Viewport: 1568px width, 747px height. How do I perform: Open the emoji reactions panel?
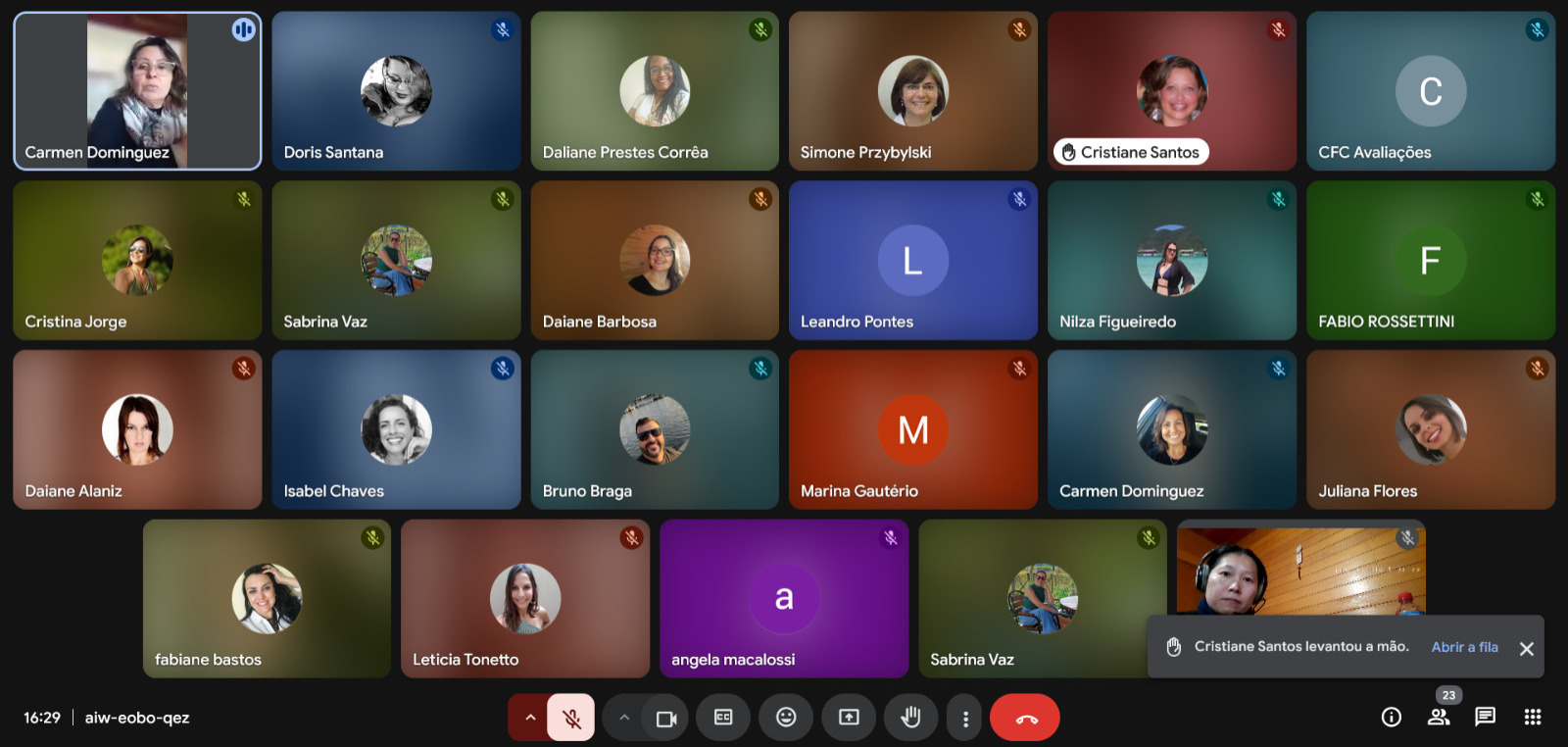coord(786,718)
